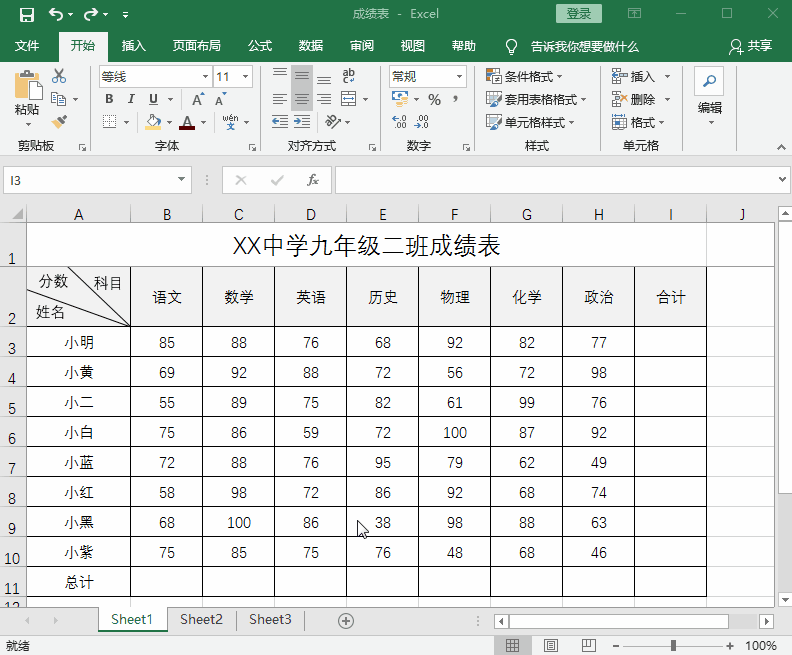
Task: Increase font size with large A icon
Action: pos(198,99)
